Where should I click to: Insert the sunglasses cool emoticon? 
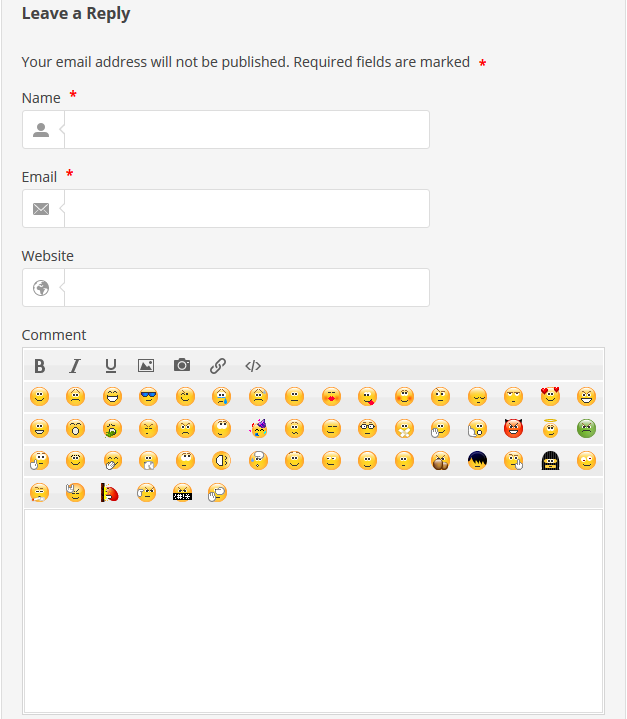click(x=148, y=397)
